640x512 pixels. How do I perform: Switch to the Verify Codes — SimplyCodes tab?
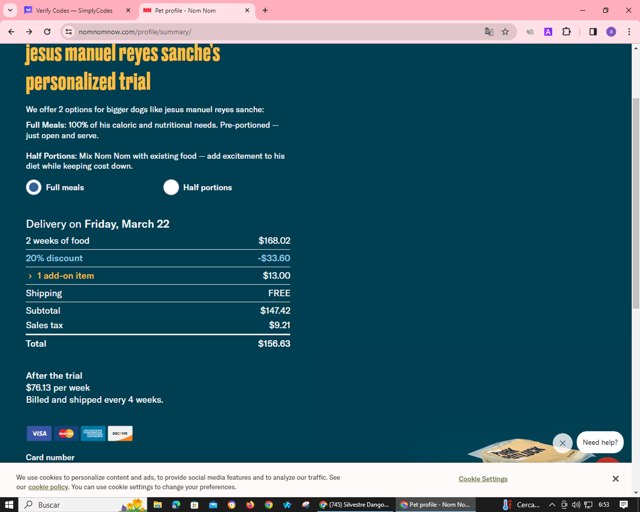[x=74, y=10]
